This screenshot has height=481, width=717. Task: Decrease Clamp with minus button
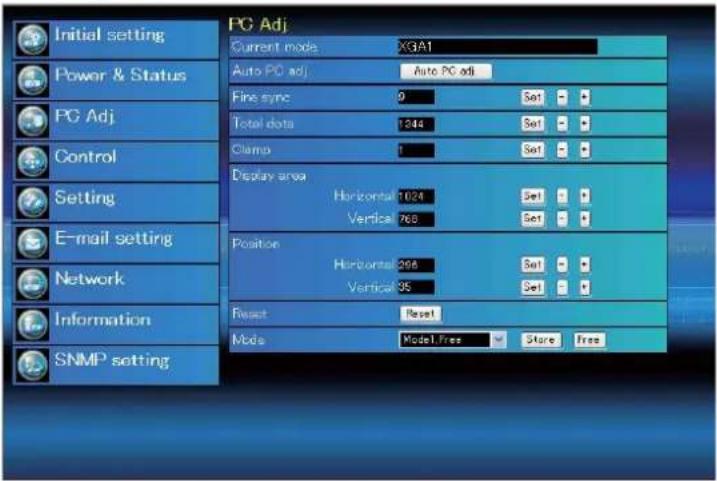point(562,150)
